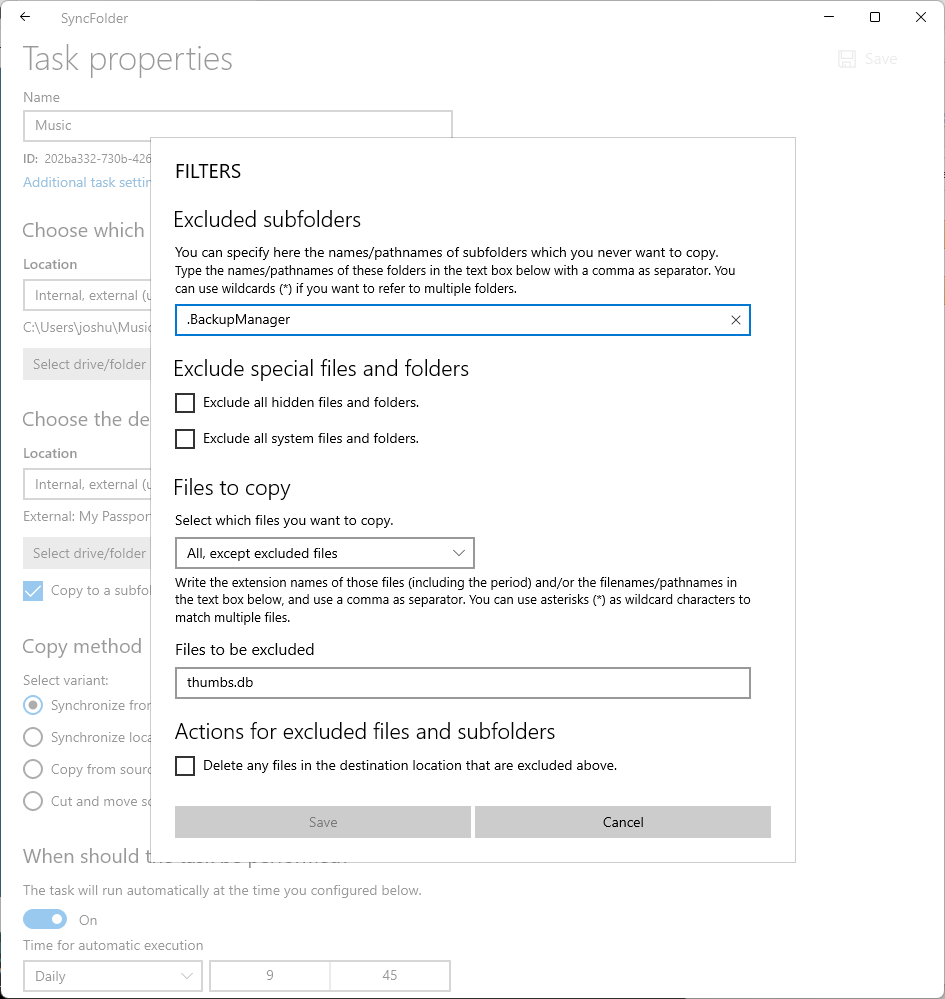Clear the Excluded subfolders text box
Screen dimensions: 945x999
735,320
